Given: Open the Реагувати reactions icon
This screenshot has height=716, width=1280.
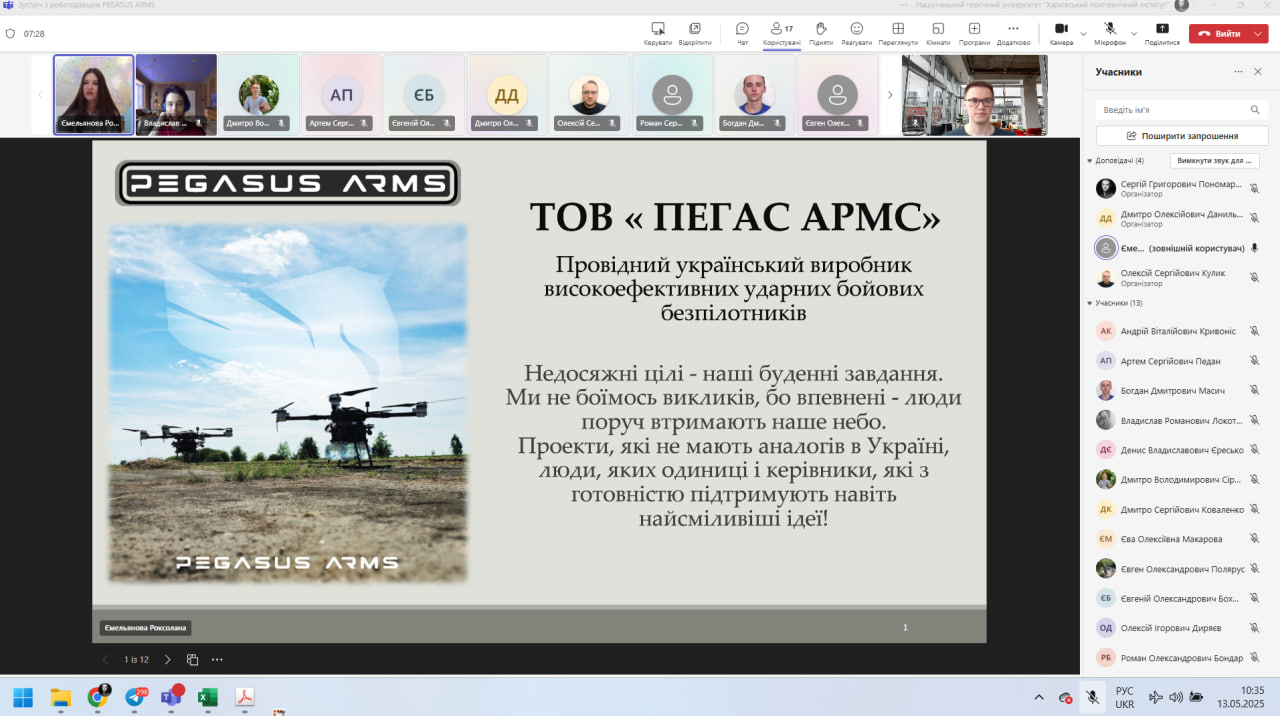Looking at the screenshot, I should click(x=856, y=32).
